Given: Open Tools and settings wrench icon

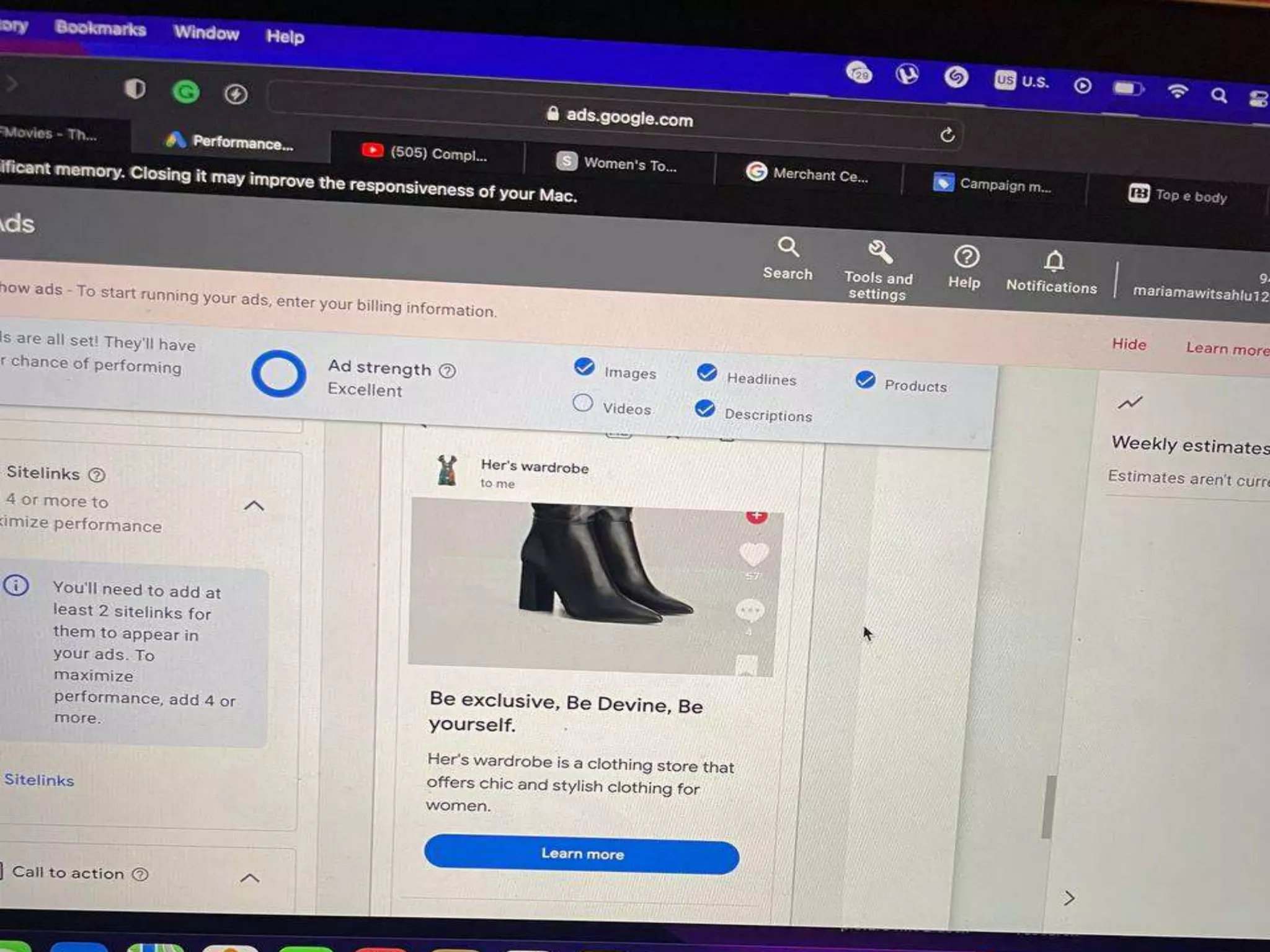Looking at the screenshot, I should (x=880, y=252).
